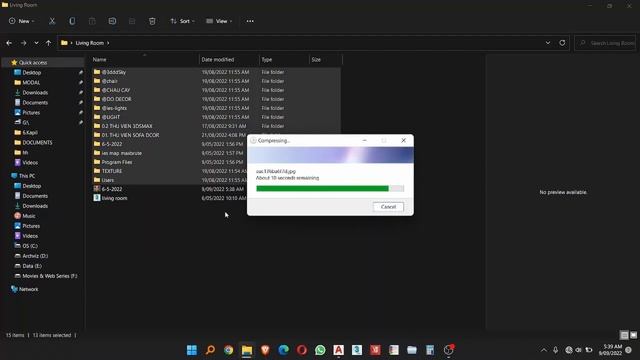Click the Cut scissors icon

click(x=52, y=21)
